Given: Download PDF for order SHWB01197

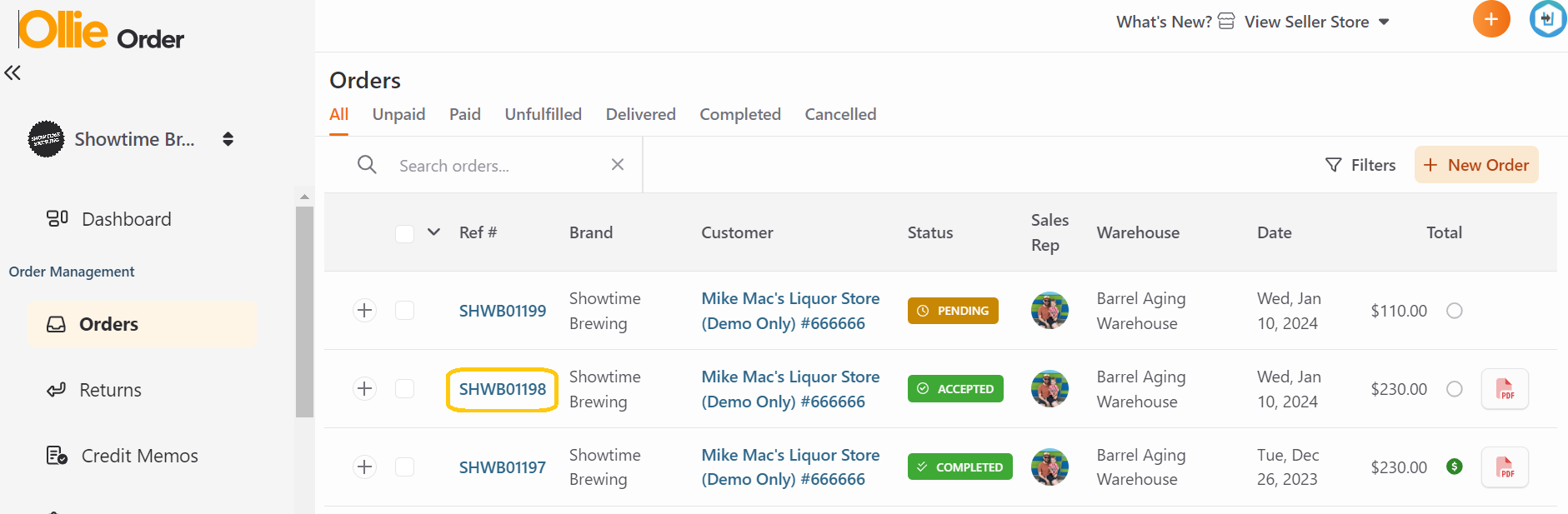Looking at the screenshot, I should [1505, 467].
